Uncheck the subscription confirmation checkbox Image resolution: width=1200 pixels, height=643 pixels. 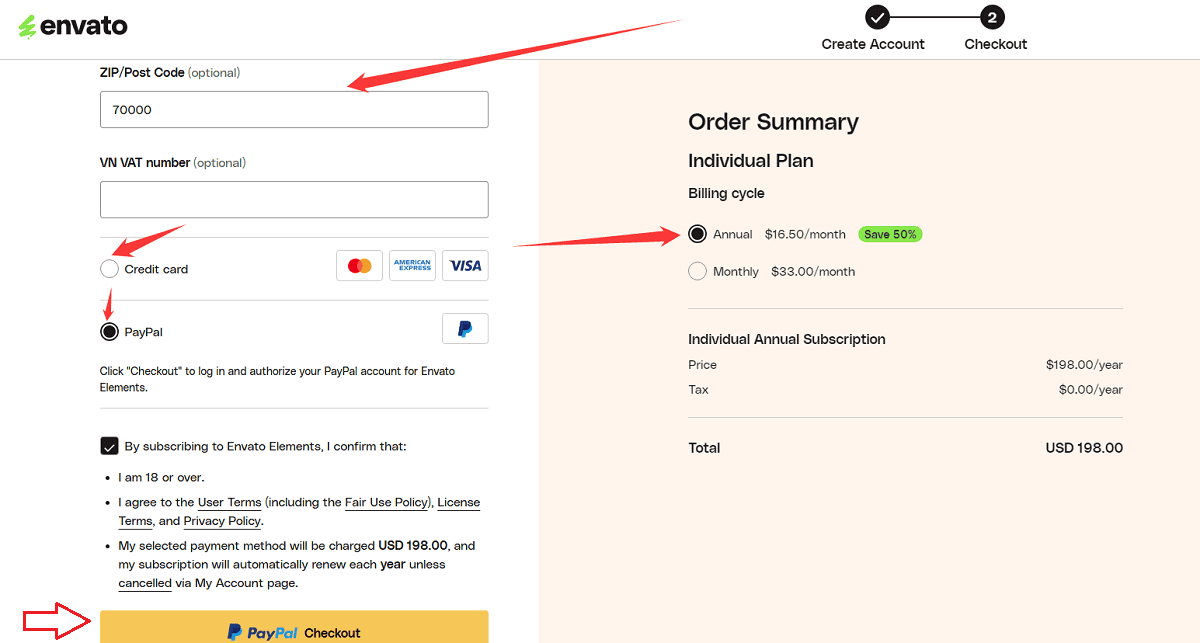110,446
